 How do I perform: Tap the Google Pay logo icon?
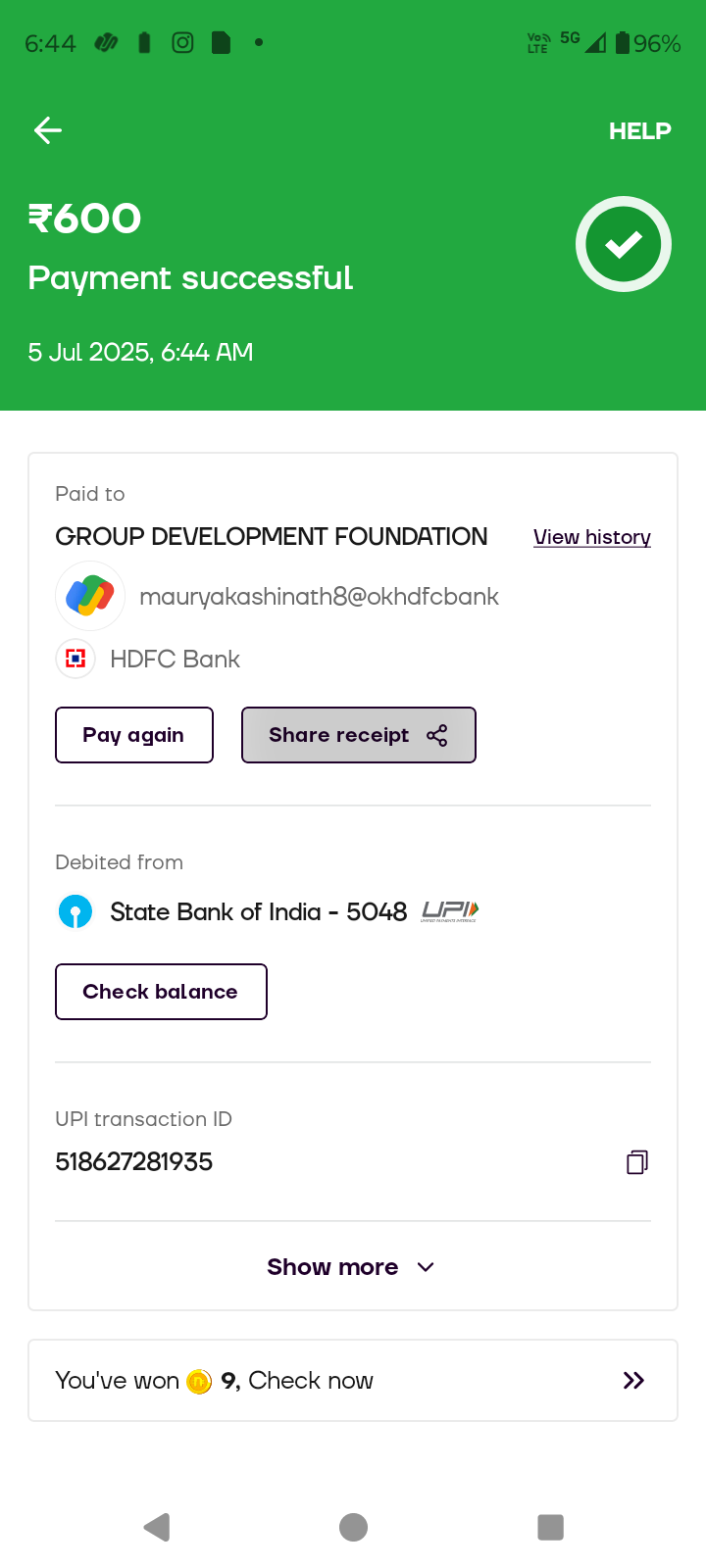90,596
